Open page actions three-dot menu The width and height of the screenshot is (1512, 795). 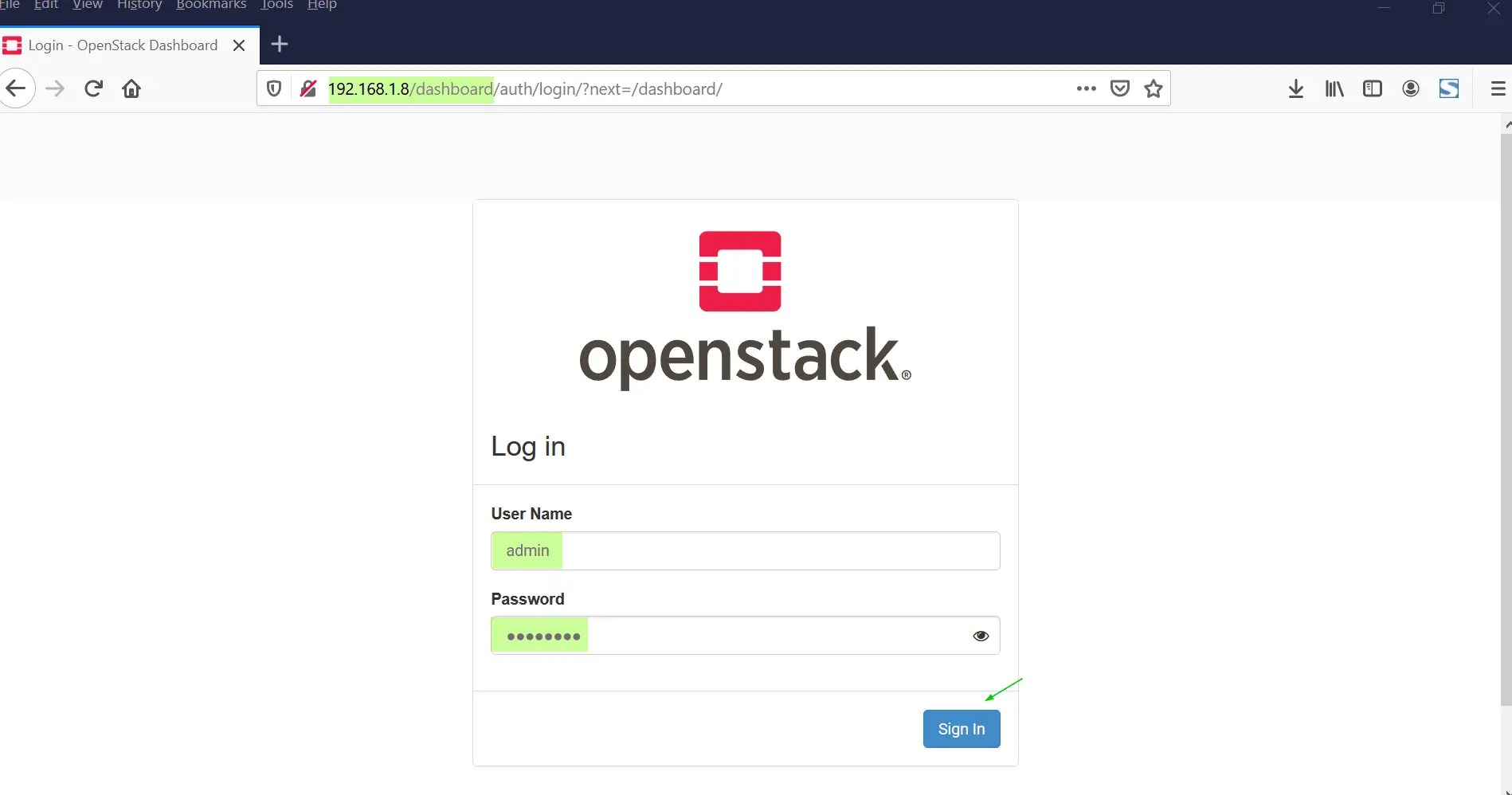click(1087, 88)
